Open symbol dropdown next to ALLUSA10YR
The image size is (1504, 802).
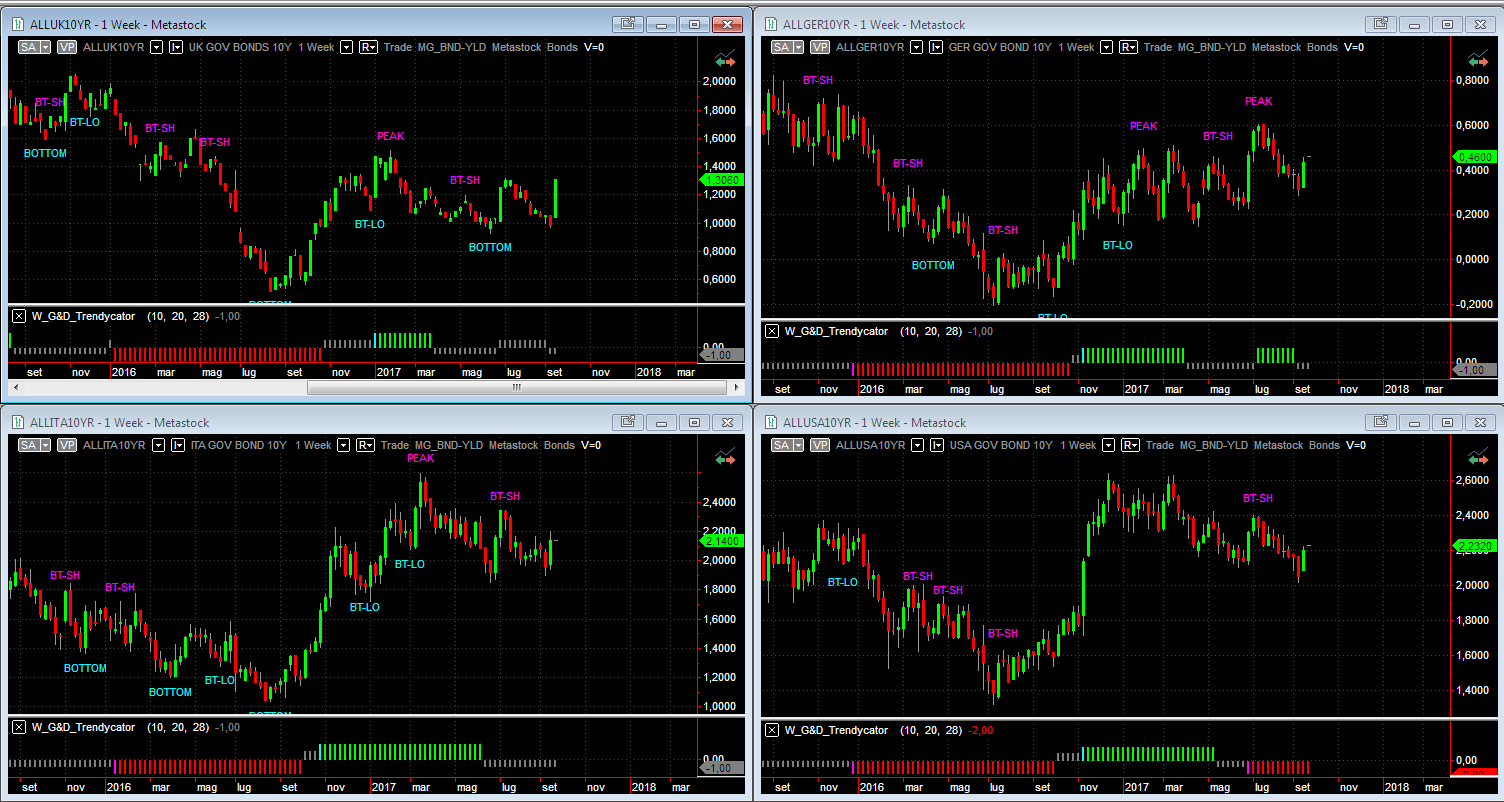(917, 445)
